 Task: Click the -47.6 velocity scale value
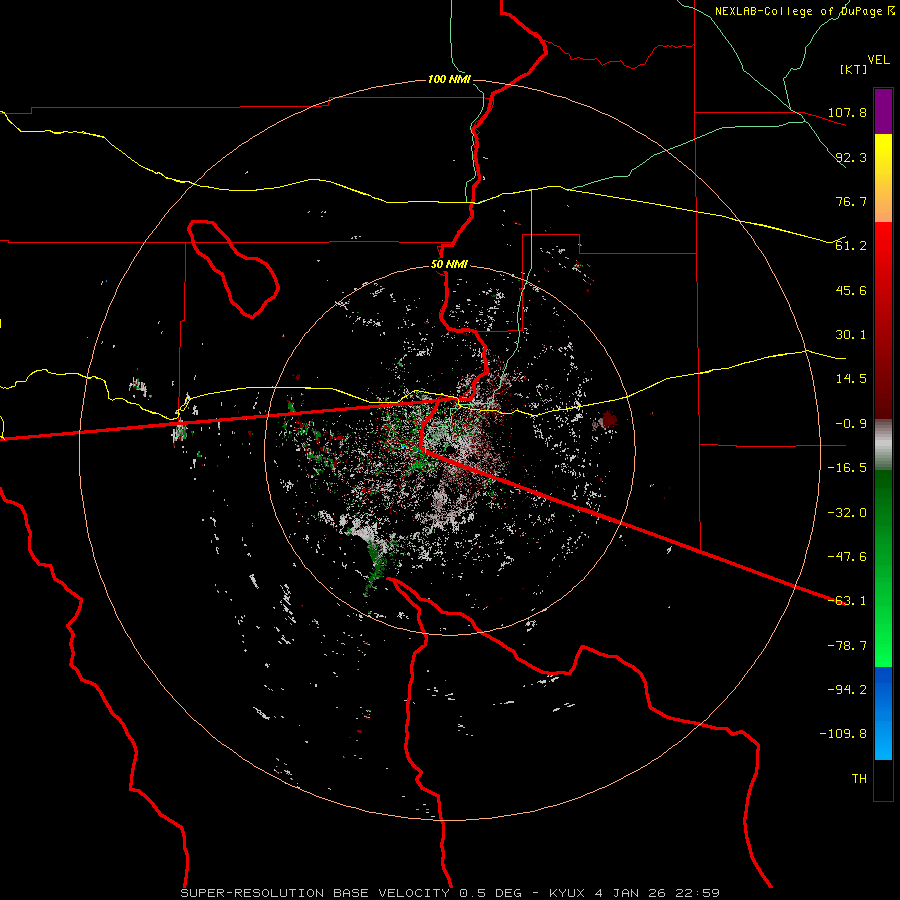848,557
